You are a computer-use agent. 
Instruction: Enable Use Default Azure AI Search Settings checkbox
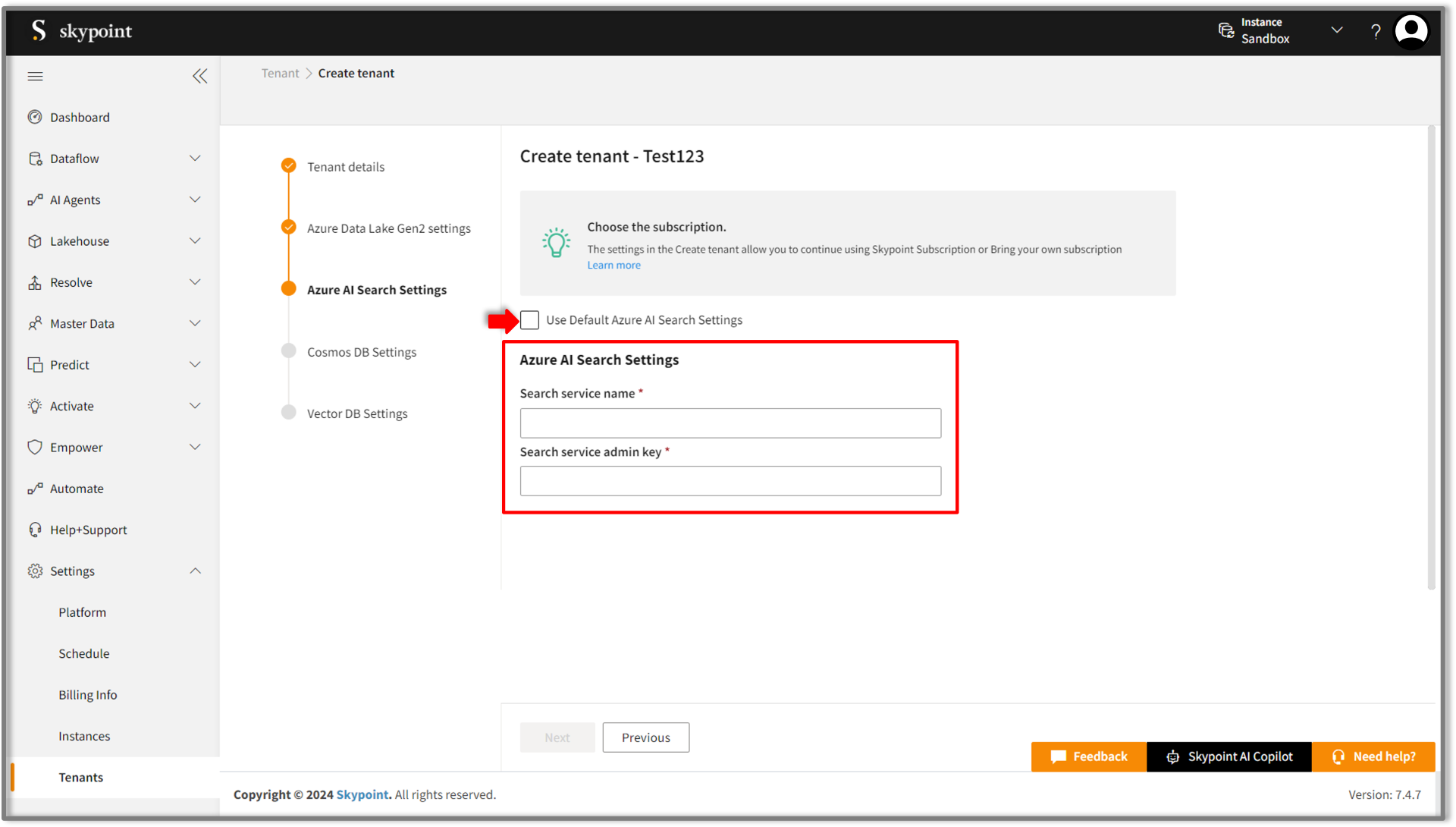(x=528, y=320)
